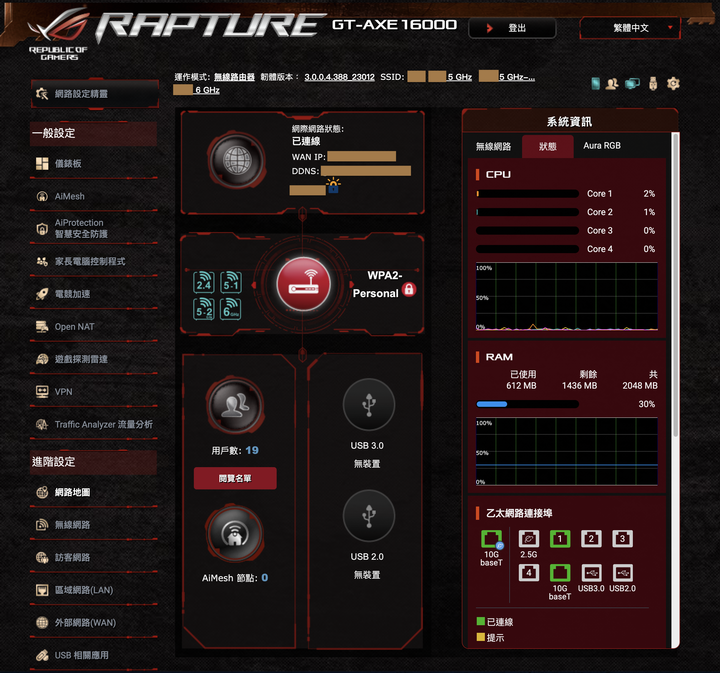This screenshot has height=673, width=720.
Task: Click the 無線路由器 operation mode link
Action: click(x=234, y=77)
